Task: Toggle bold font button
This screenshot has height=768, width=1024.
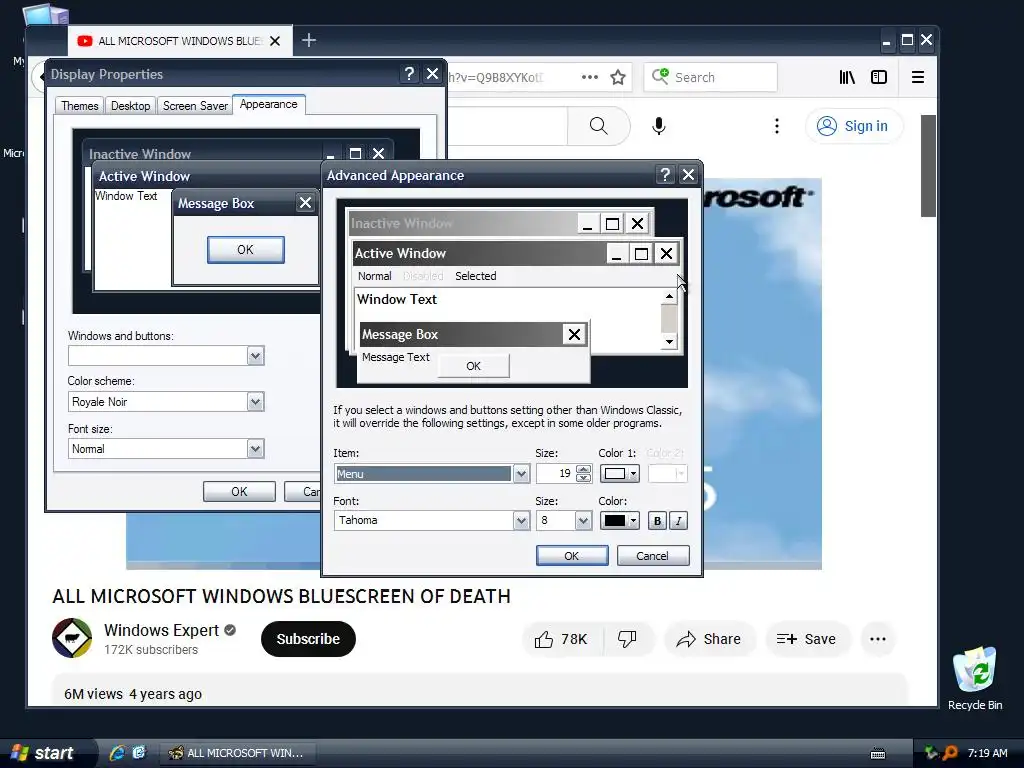Action: (x=657, y=520)
